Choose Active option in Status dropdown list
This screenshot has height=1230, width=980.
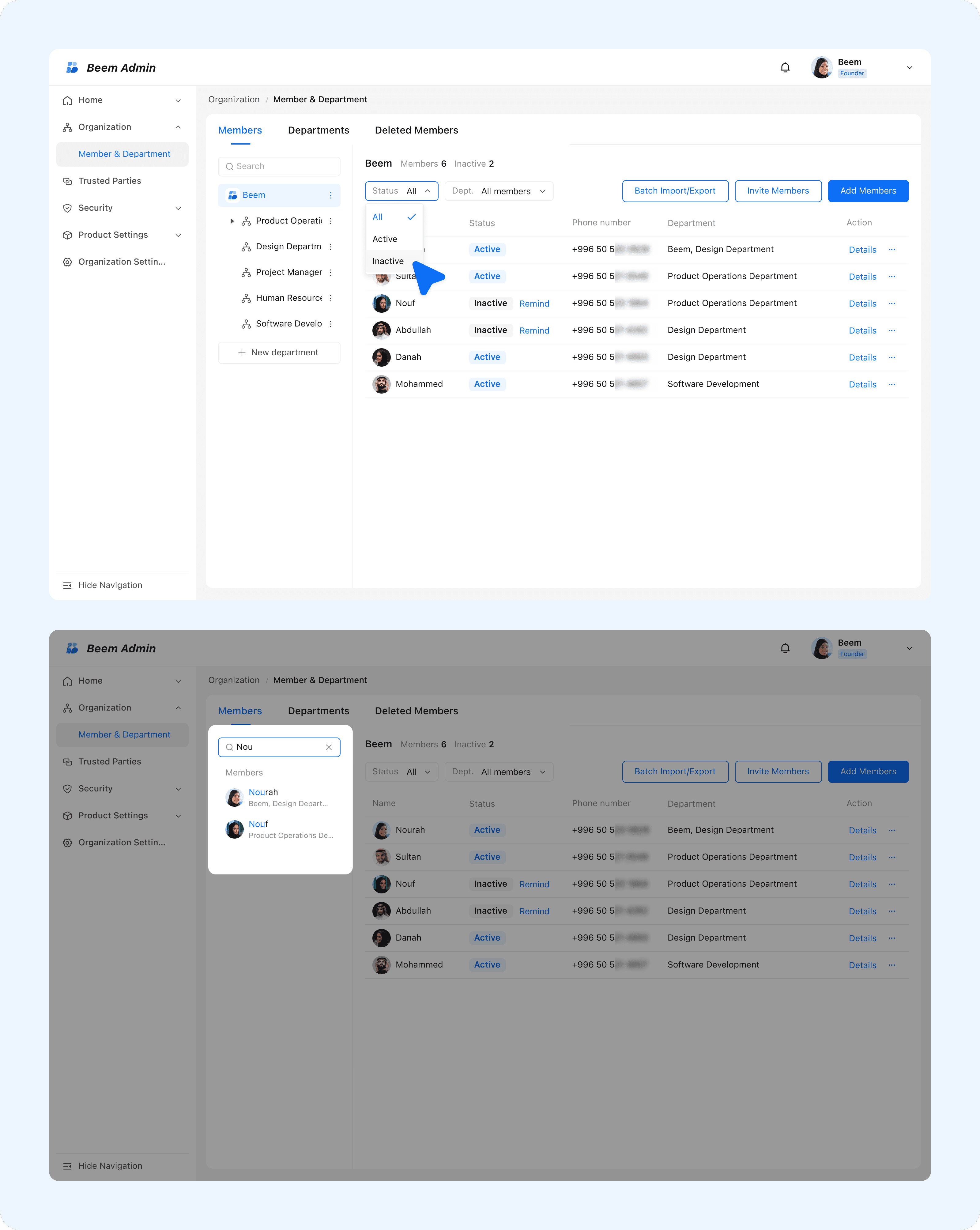point(385,239)
